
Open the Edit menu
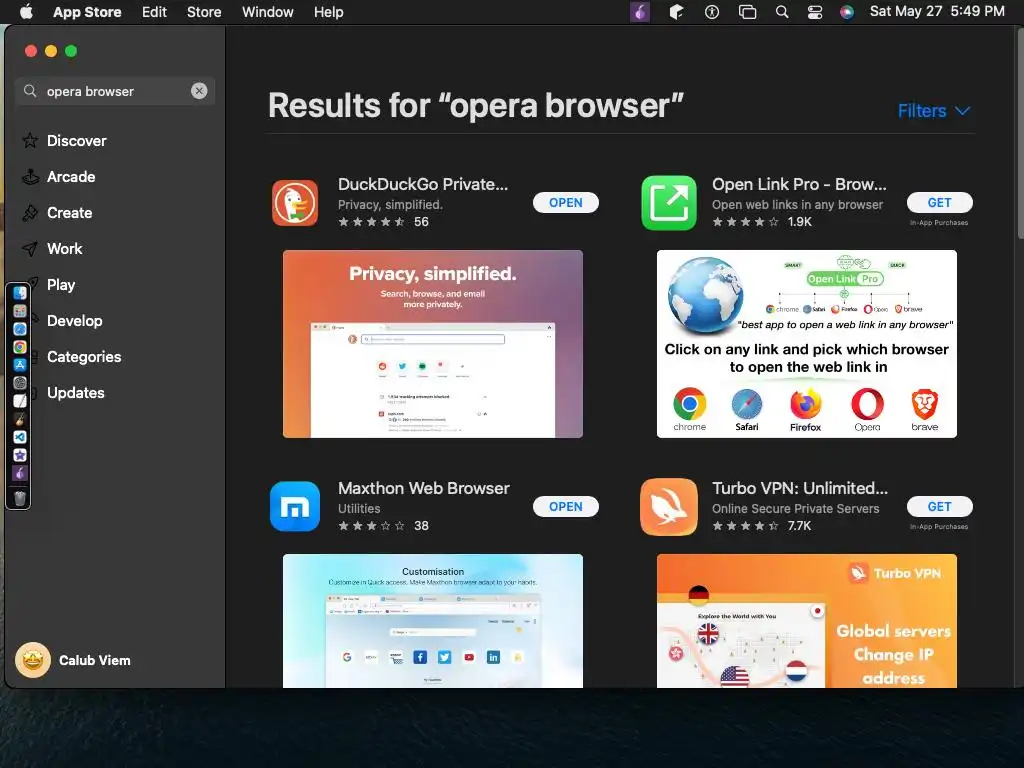[154, 12]
